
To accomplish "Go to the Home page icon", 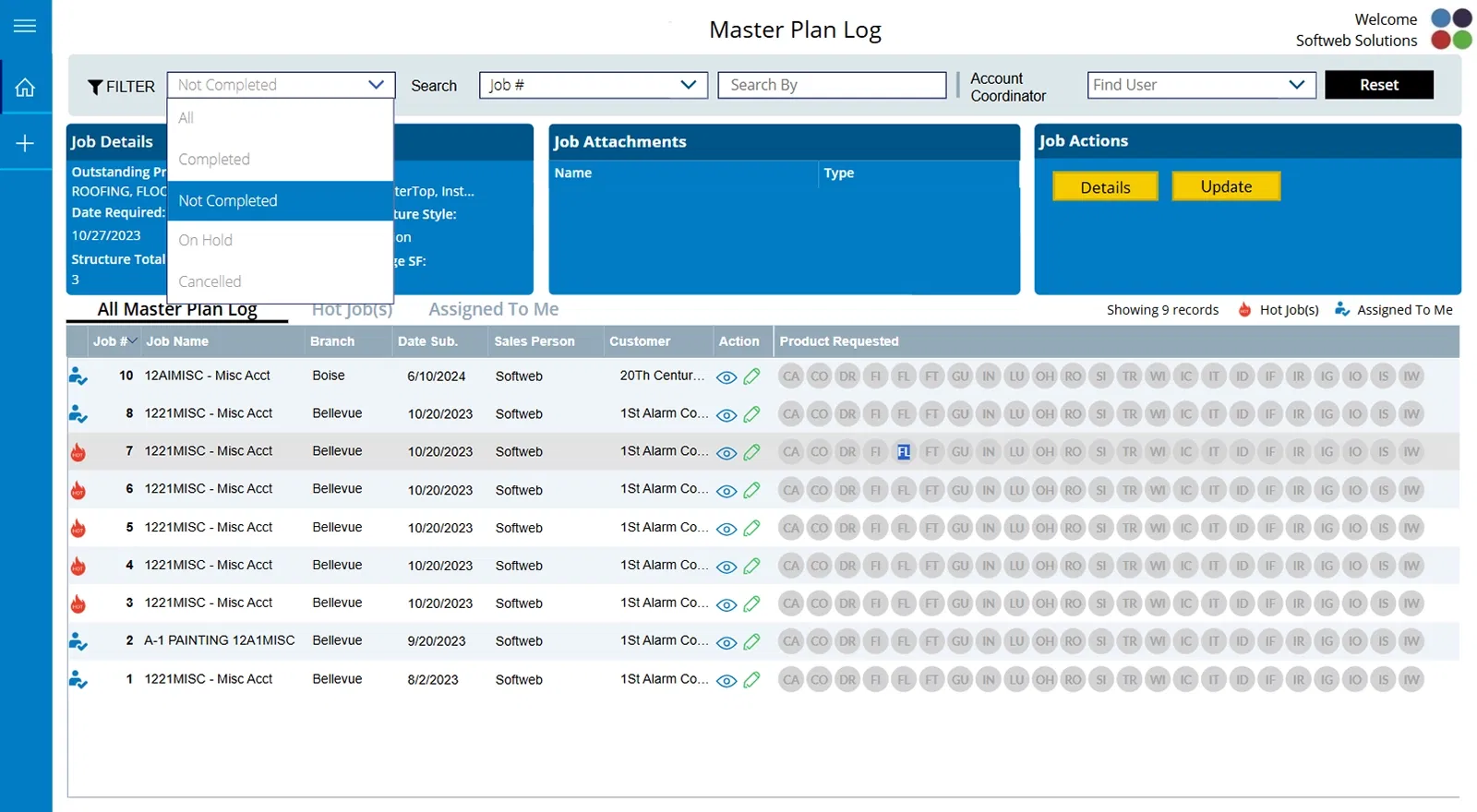I will coord(25,88).
